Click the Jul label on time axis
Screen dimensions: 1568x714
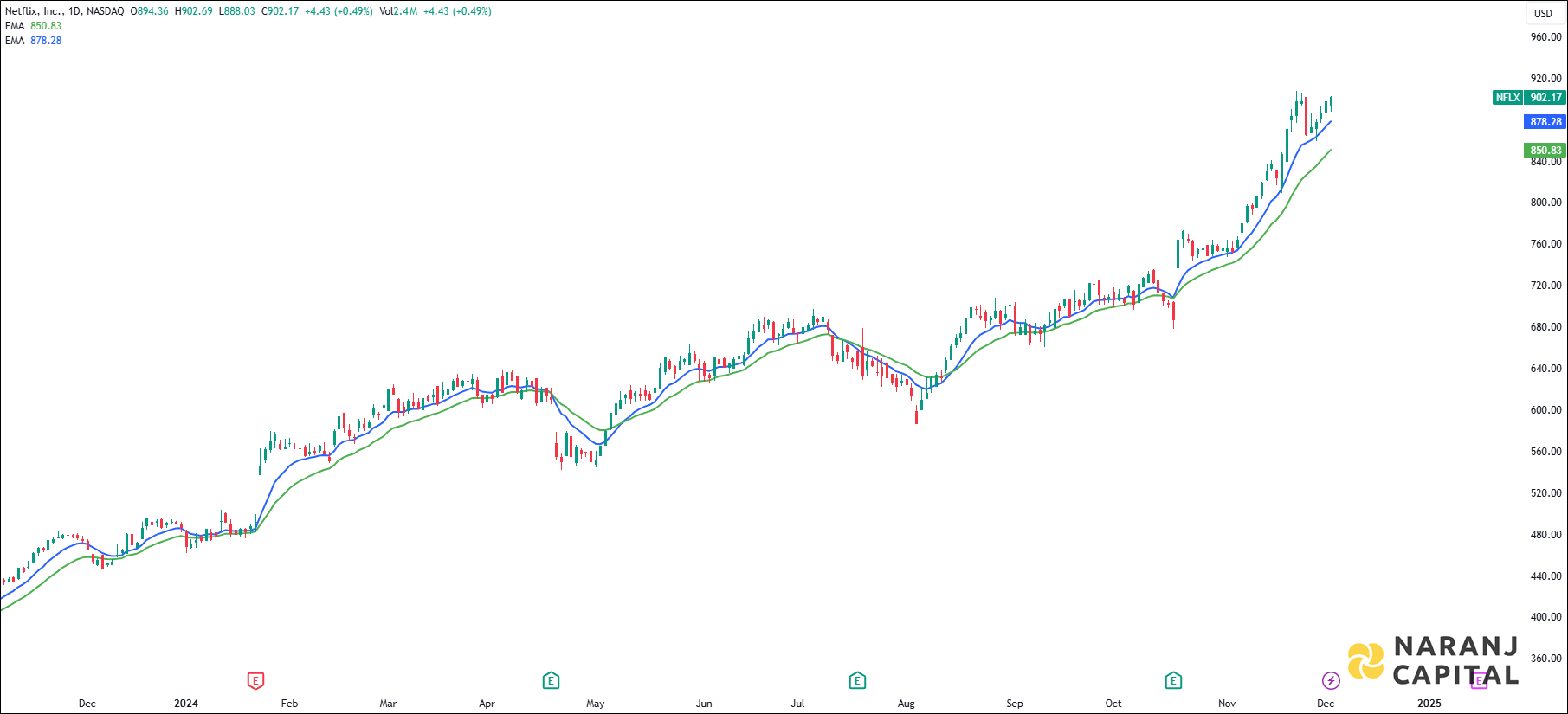point(797,704)
